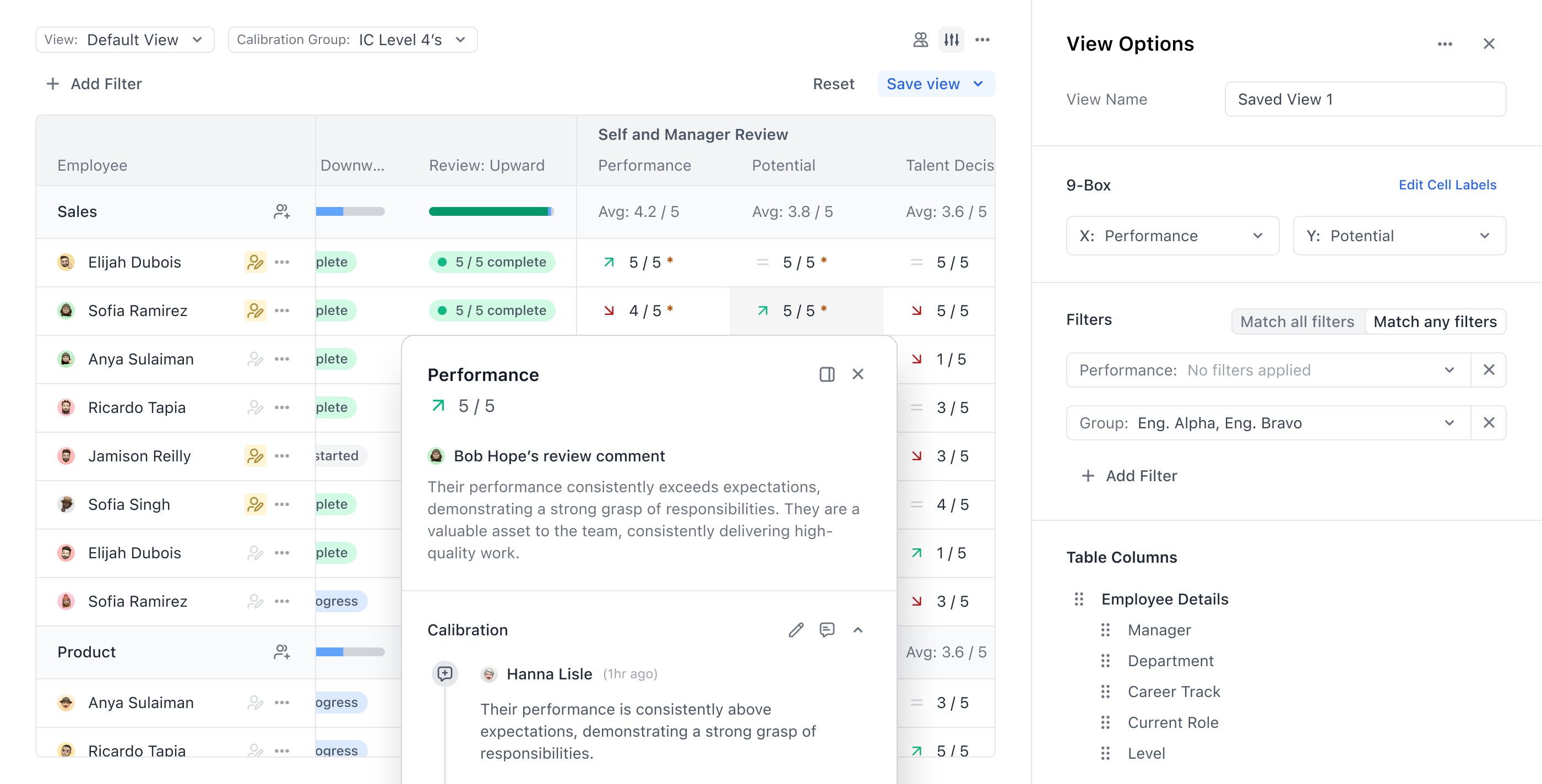Click the comment icon in Calibration section

point(827,630)
